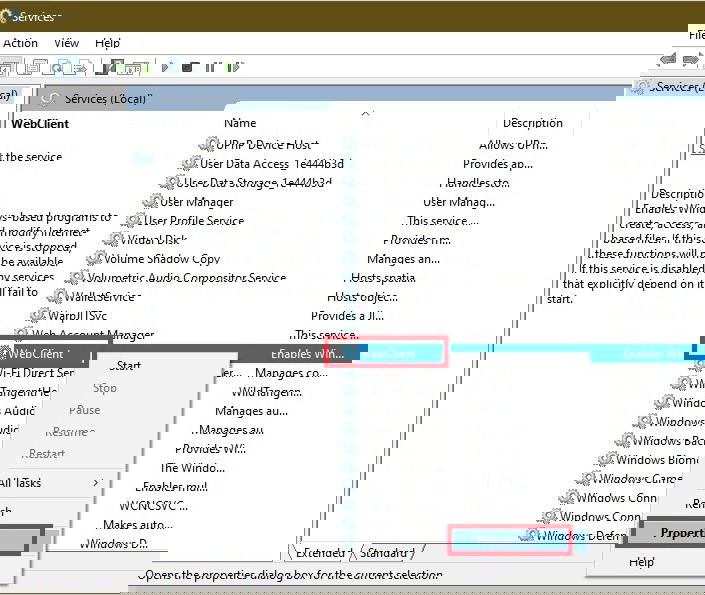Image resolution: width=705 pixels, height=595 pixels.
Task: Select the WarpJITSvc service row
Action: click(78, 315)
